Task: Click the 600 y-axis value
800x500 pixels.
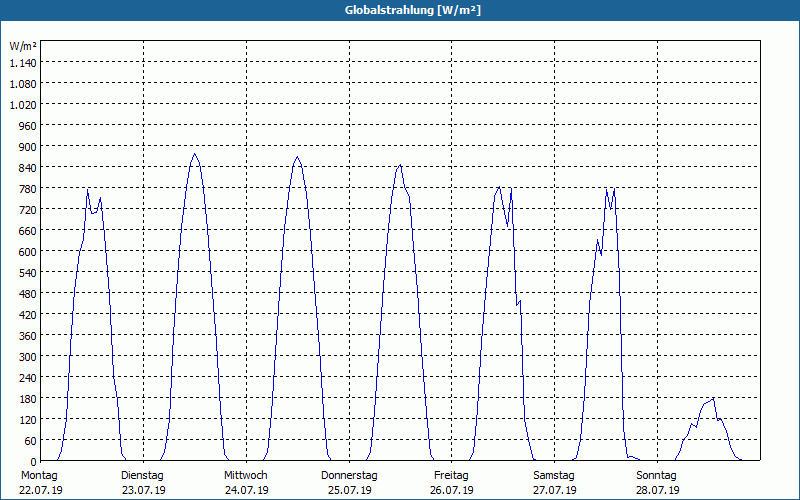Action: pos(28,252)
